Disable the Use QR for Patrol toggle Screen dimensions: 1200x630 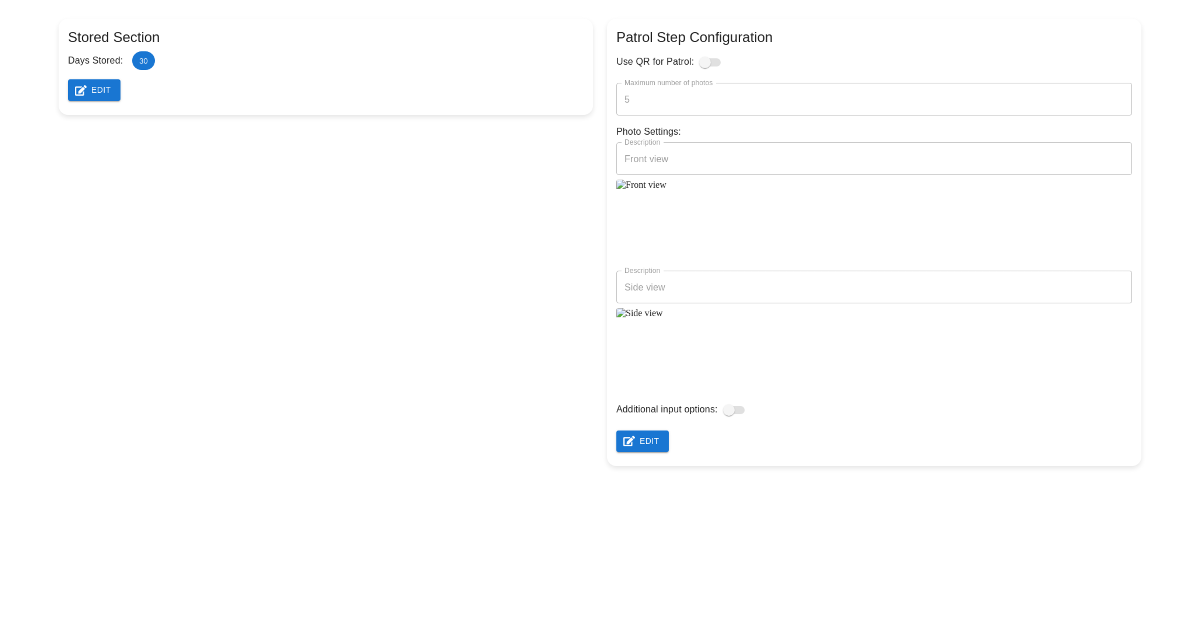pos(709,62)
